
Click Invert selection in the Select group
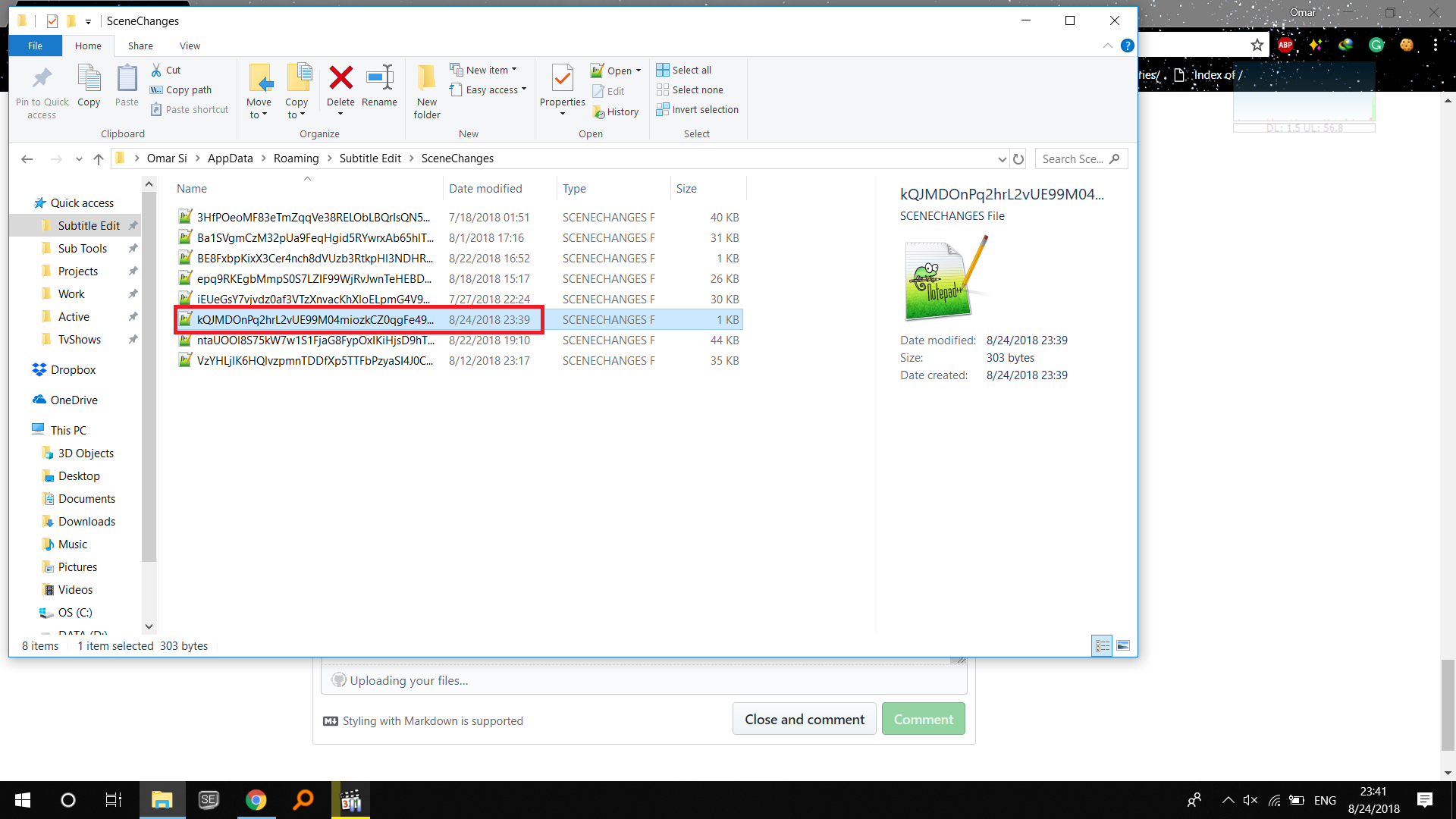tap(697, 109)
